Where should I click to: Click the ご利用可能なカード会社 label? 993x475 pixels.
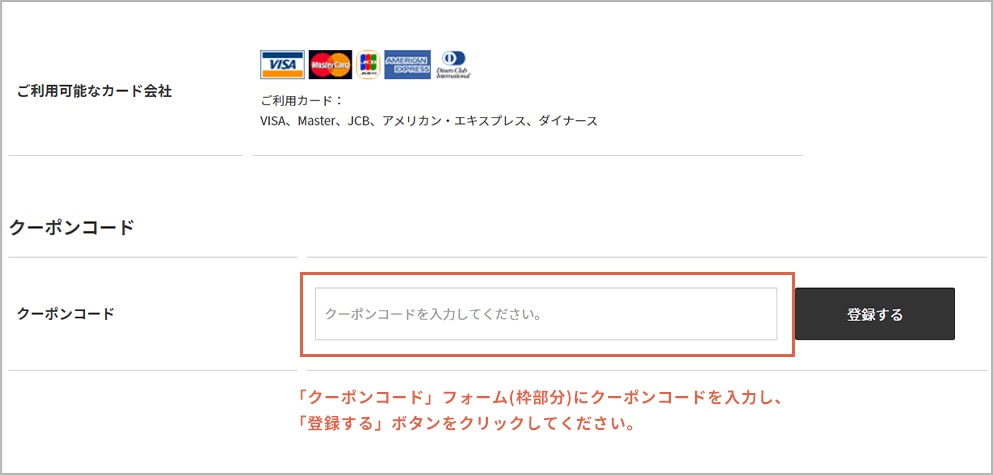click(94, 91)
